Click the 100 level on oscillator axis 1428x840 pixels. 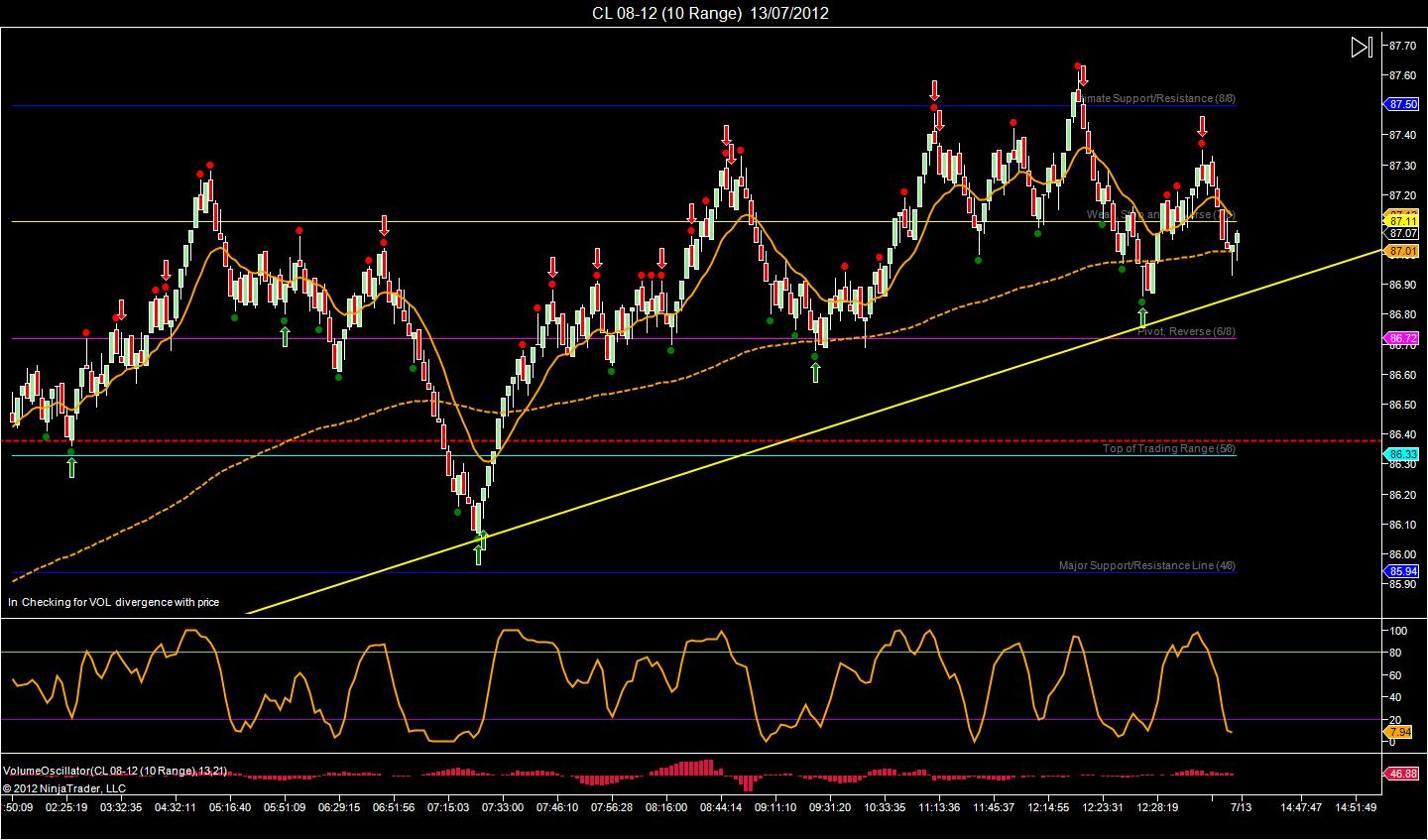[x=1399, y=631]
